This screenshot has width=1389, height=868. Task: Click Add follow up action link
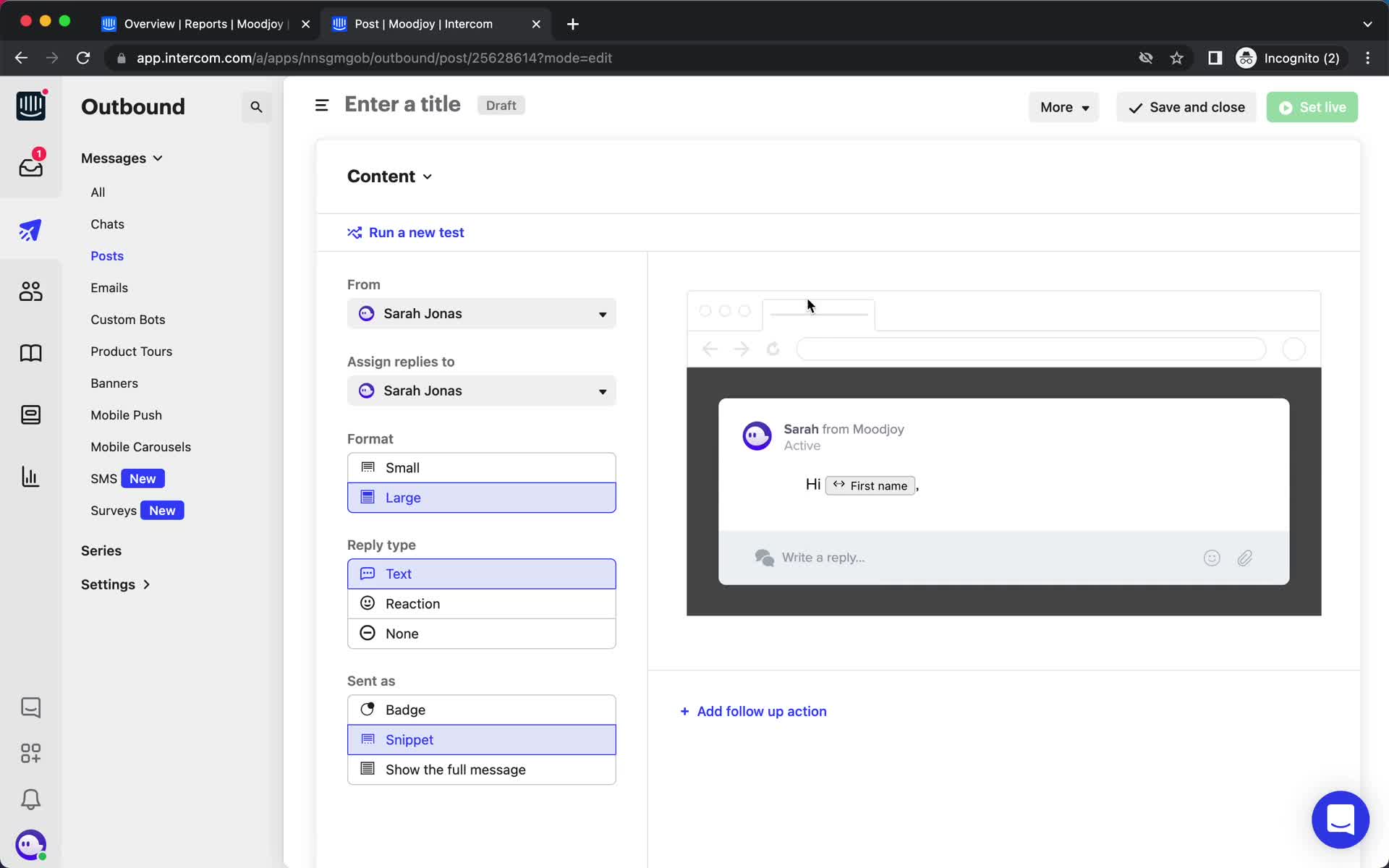753,711
